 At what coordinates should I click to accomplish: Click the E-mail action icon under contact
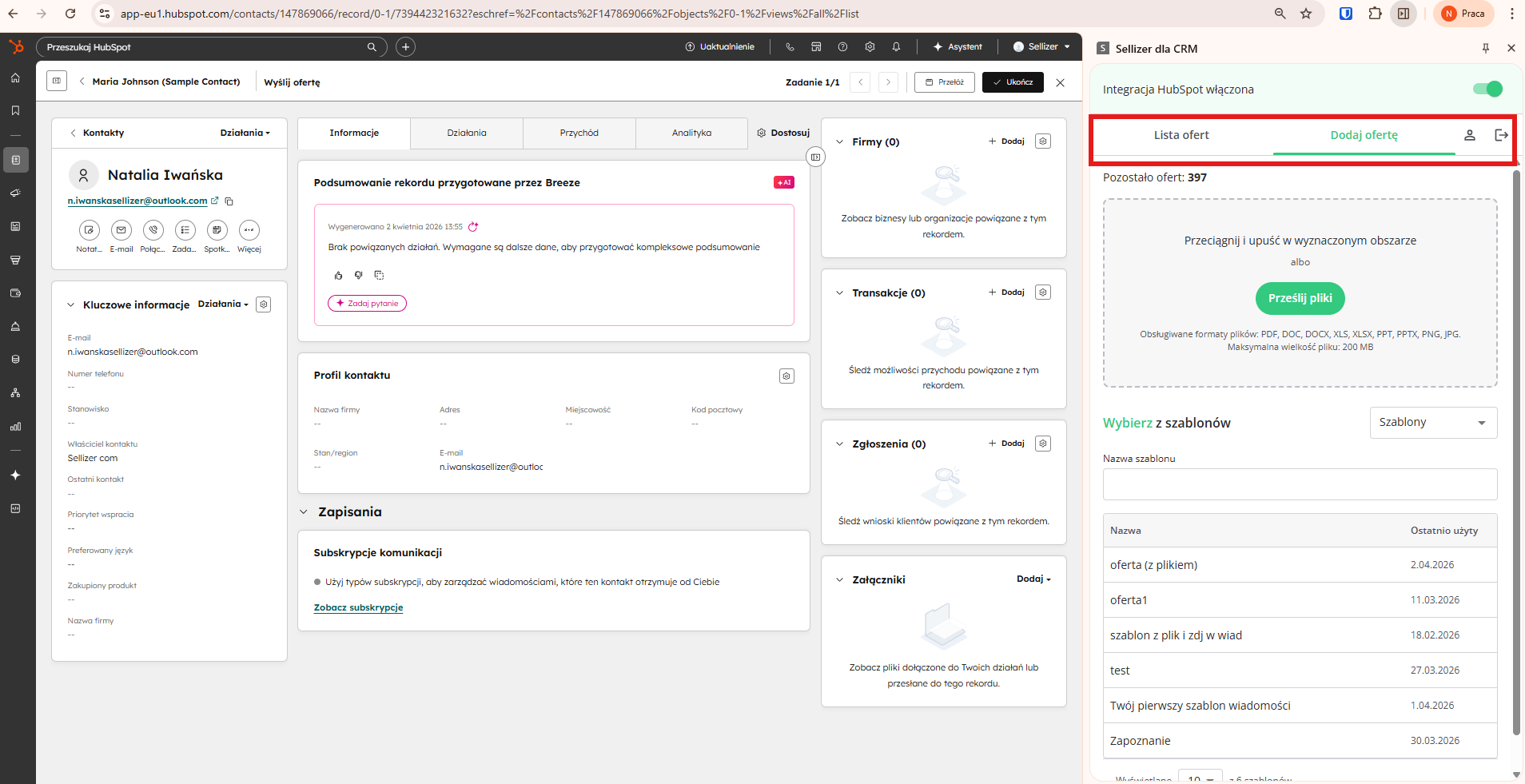[x=121, y=230]
